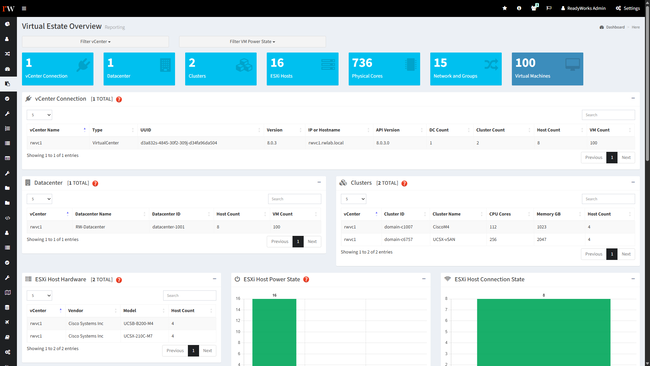This screenshot has width=650, height=366.
Task: Open favorites via the star icon
Action: coord(504,8)
